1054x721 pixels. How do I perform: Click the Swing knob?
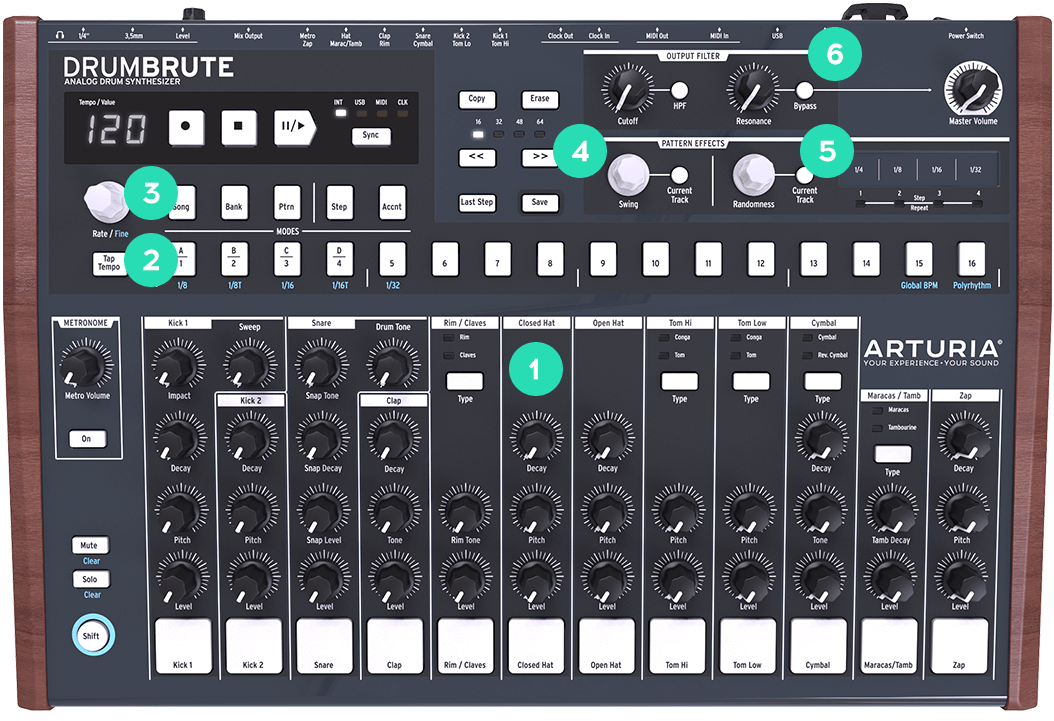coord(628,175)
